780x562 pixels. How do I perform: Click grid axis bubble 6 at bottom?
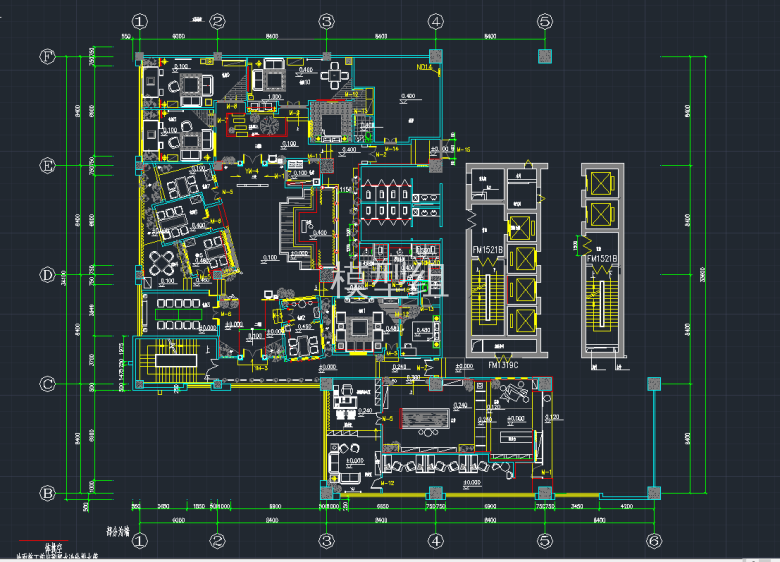click(x=654, y=541)
